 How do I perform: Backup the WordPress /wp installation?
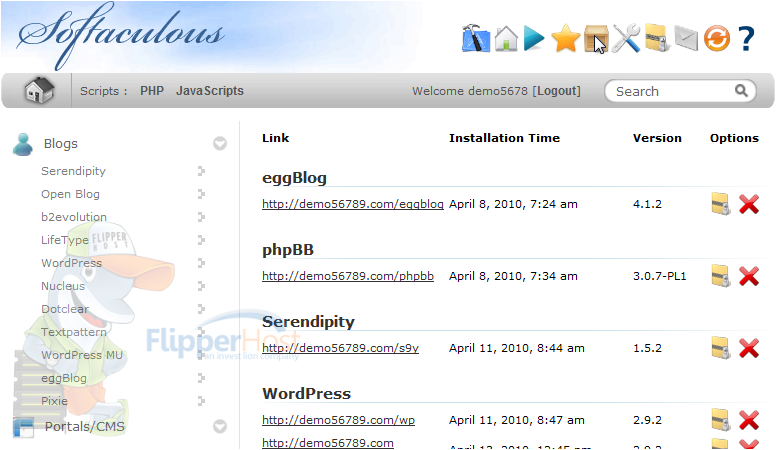pyautogui.click(x=721, y=420)
